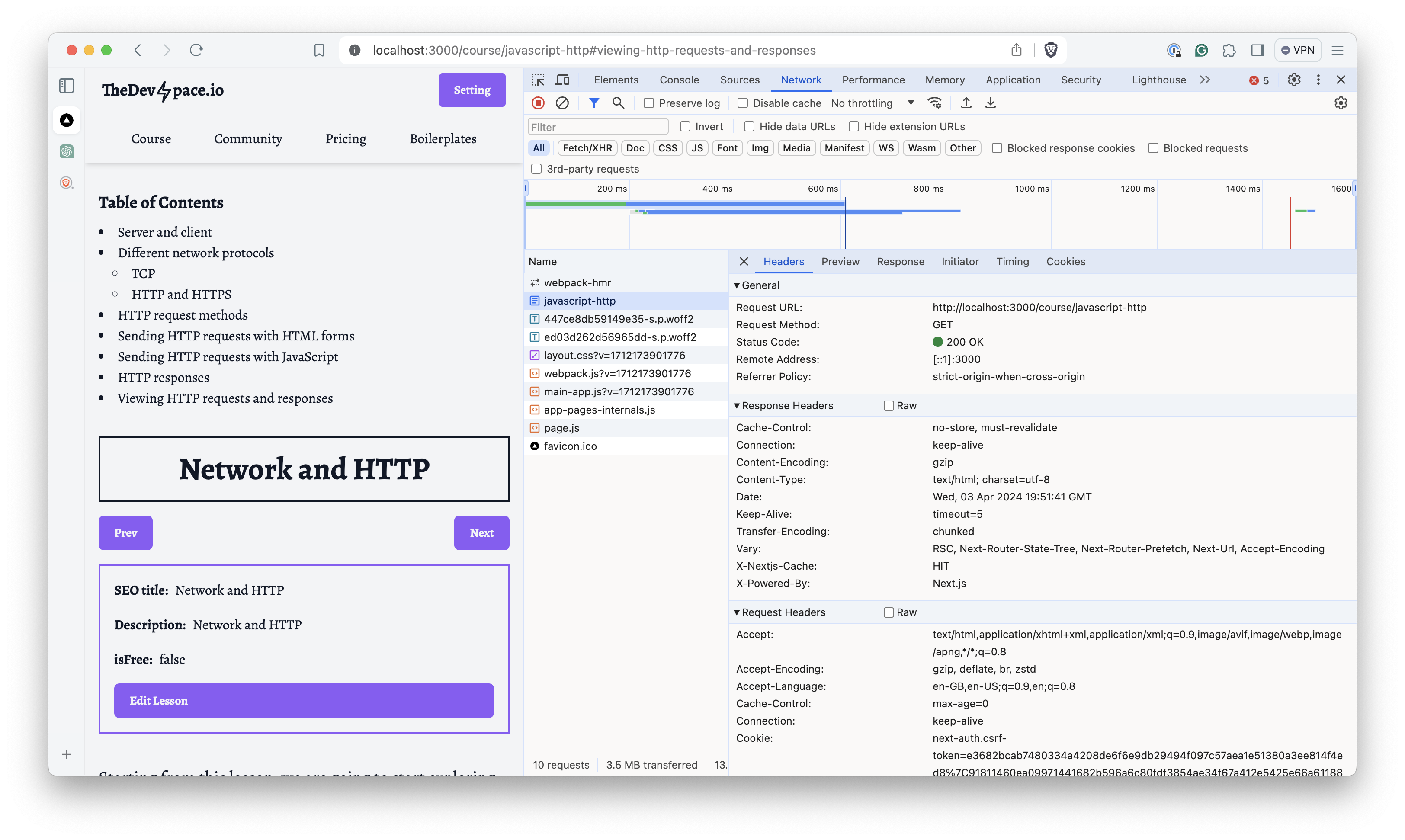Open the Timing tab of request
The width and height of the screenshot is (1405, 840).
[x=1012, y=262]
